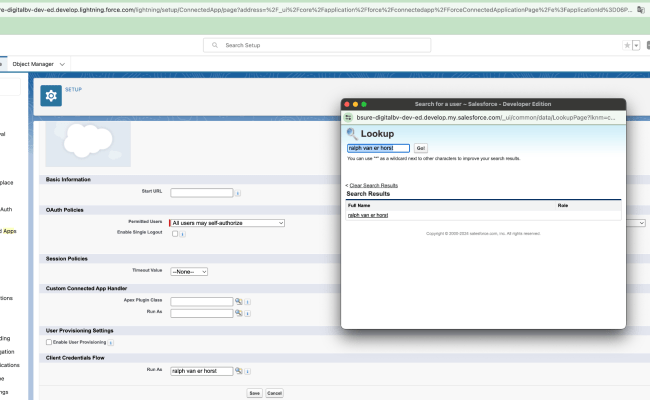Click the SETUP breadcrumb label
Screen dimensions: 650x400
pyautogui.click(x=73, y=90)
